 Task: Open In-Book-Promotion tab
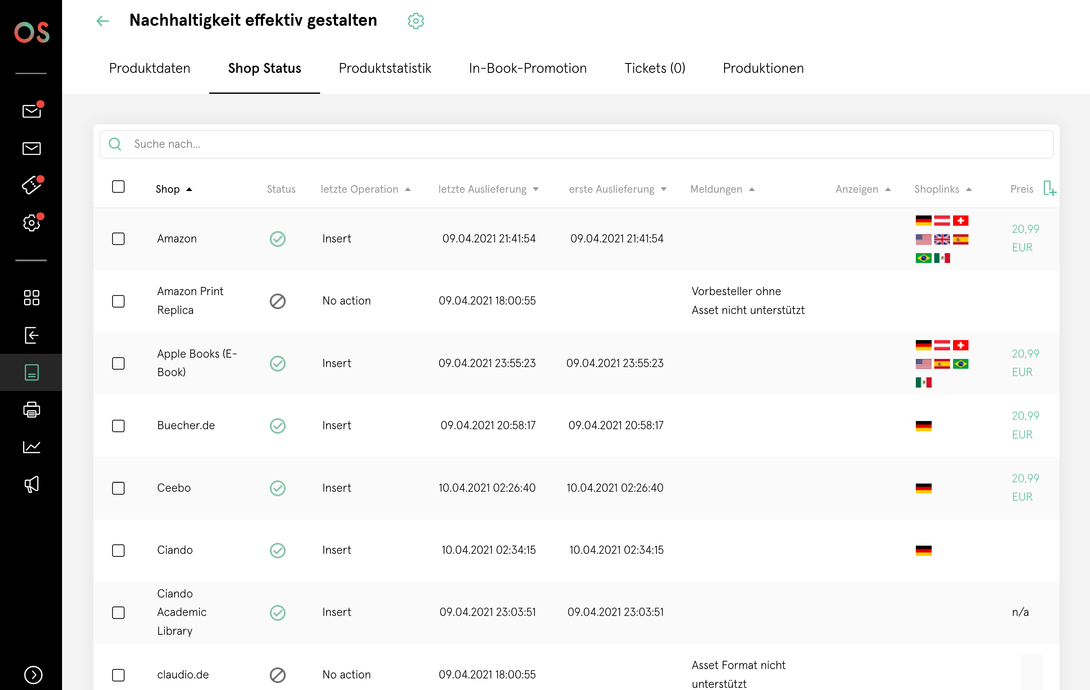tap(528, 68)
